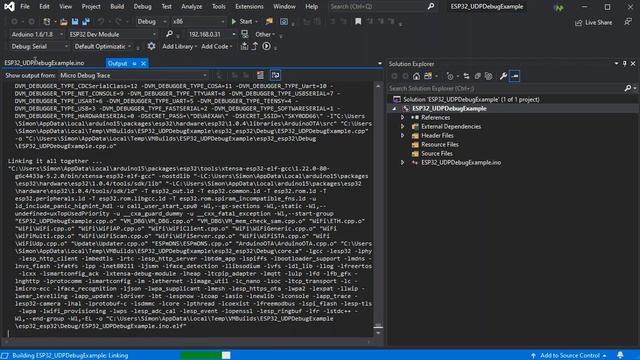Expand the External Dependencies node
This screenshot has width=640, height=360.
402,127
